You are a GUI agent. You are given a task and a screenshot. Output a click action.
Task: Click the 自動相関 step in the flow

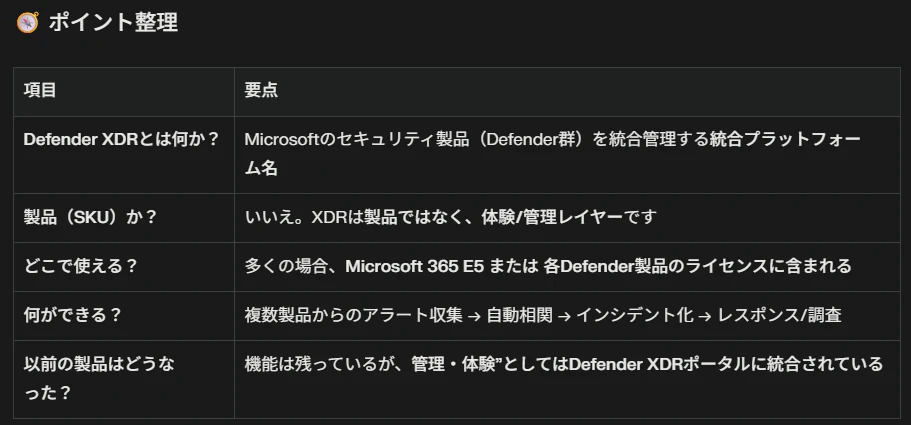[x=519, y=315]
